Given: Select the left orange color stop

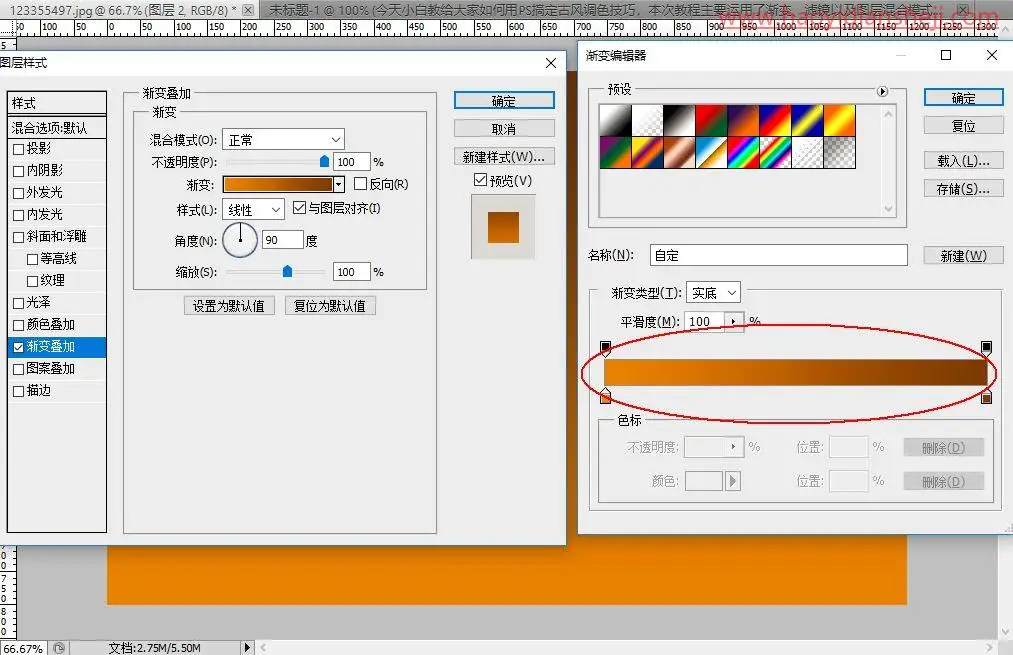Looking at the screenshot, I should [x=605, y=396].
